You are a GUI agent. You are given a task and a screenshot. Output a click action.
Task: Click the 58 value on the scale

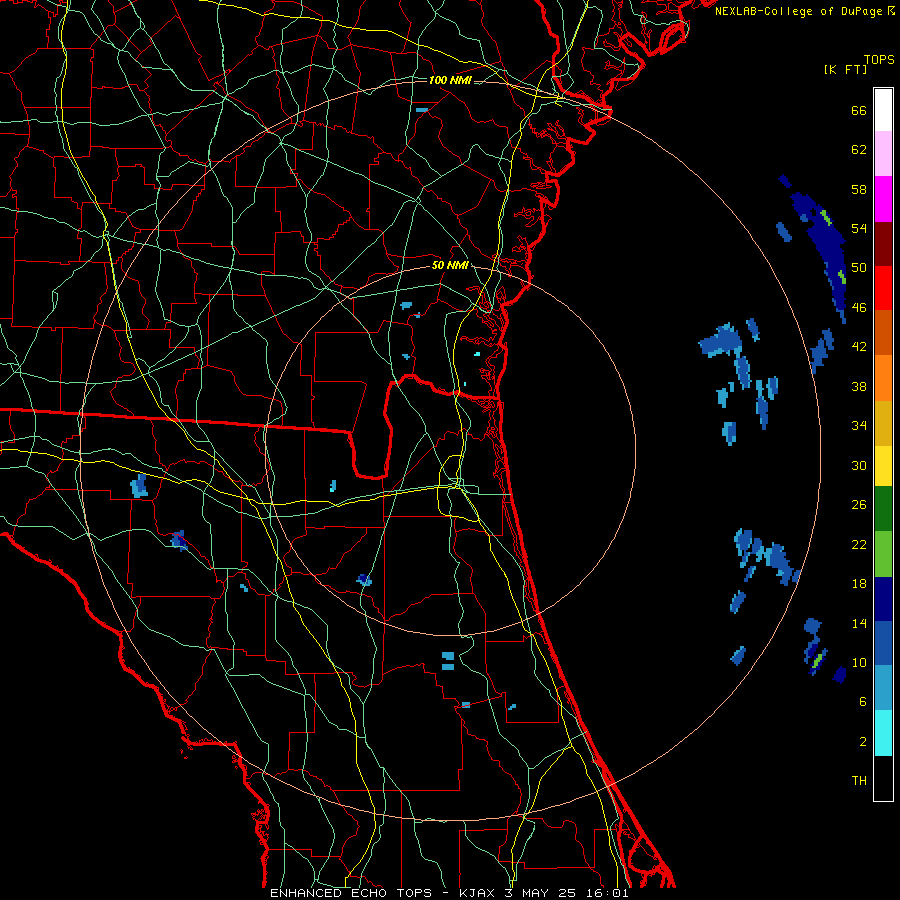[x=859, y=189]
